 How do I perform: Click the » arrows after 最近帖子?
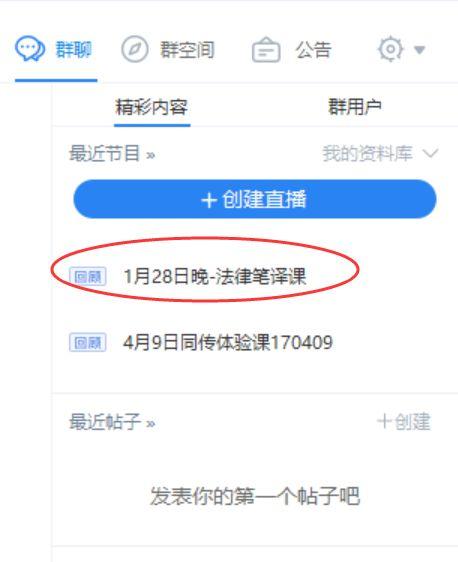(151, 423)
